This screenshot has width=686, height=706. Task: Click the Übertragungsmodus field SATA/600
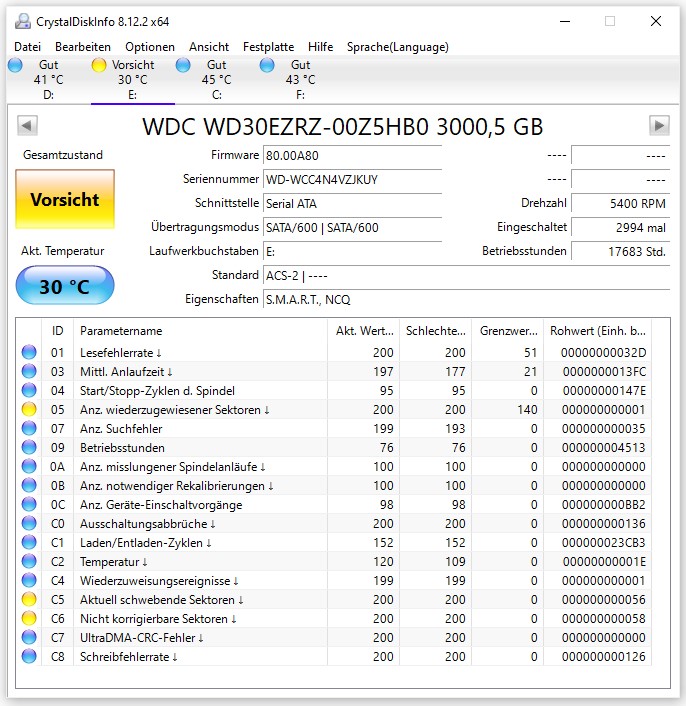tap(352, 228)
